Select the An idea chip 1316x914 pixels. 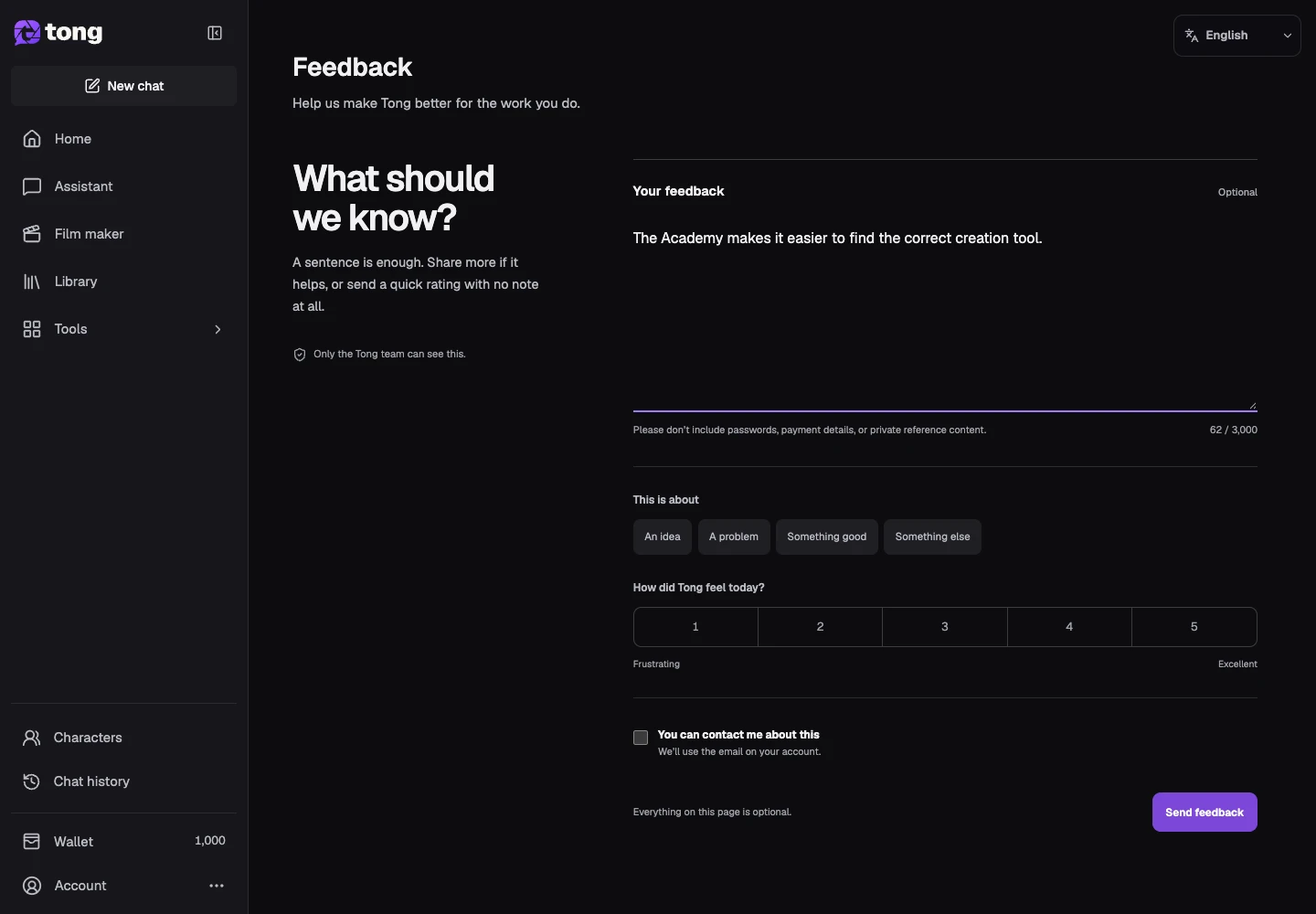click(663, 537)
